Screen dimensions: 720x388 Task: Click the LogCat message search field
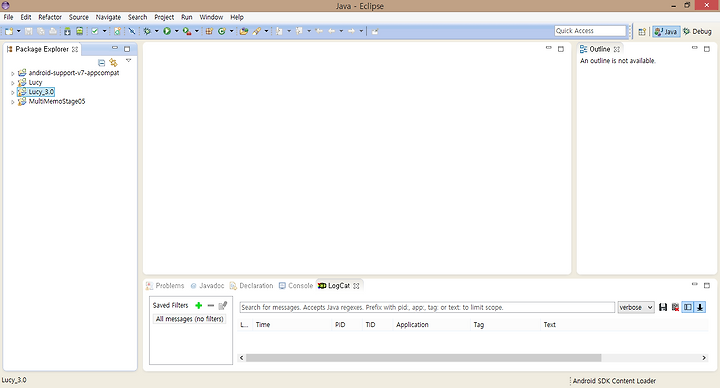click(427, 307)
